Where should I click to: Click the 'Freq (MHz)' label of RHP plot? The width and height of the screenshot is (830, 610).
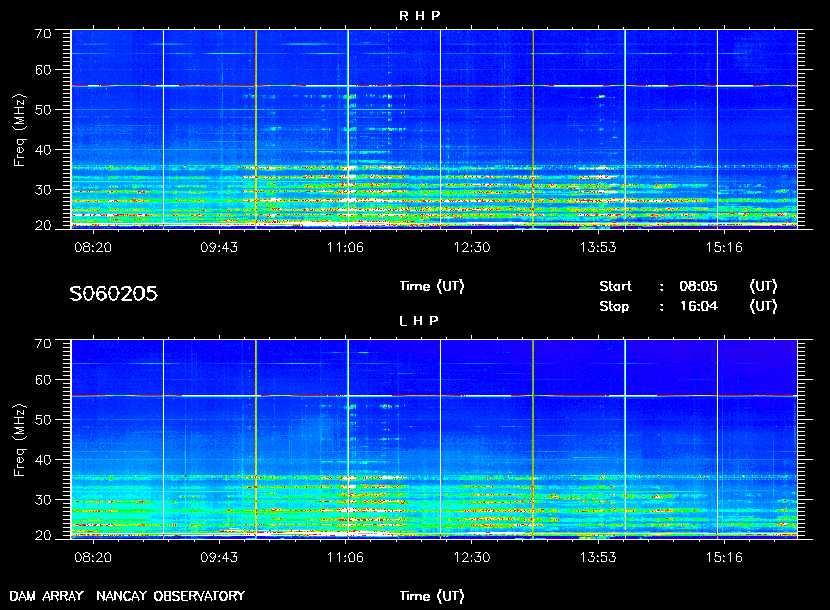(19, 130)
